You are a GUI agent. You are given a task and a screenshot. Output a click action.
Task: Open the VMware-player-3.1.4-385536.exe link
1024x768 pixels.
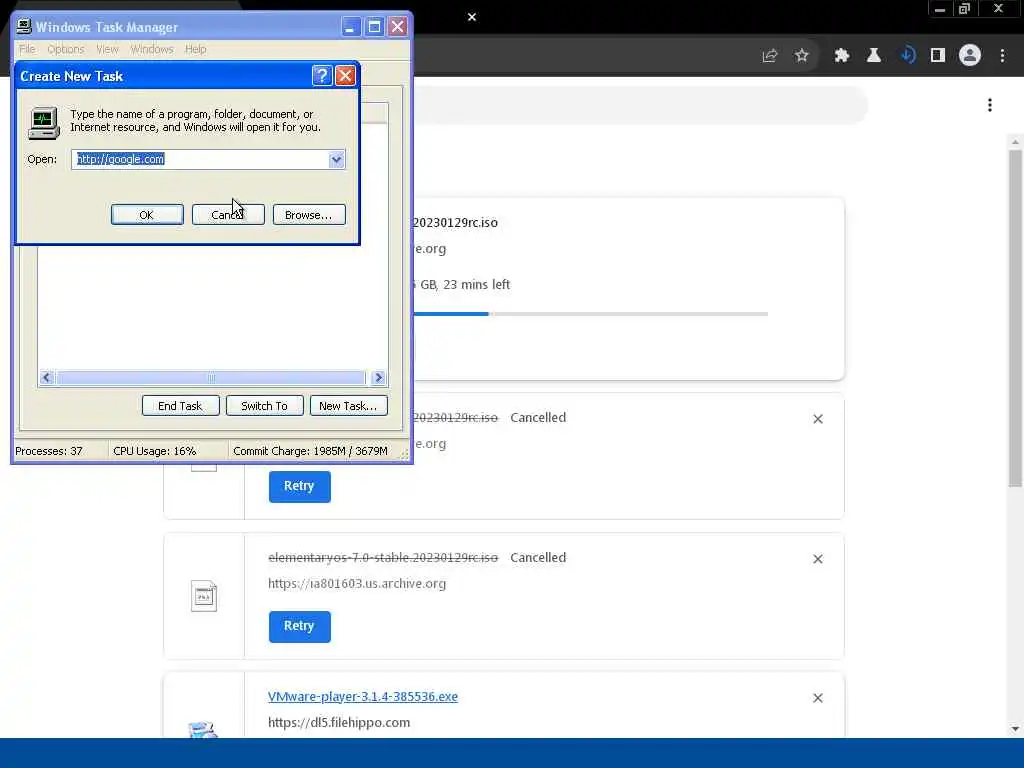(362, 697)
